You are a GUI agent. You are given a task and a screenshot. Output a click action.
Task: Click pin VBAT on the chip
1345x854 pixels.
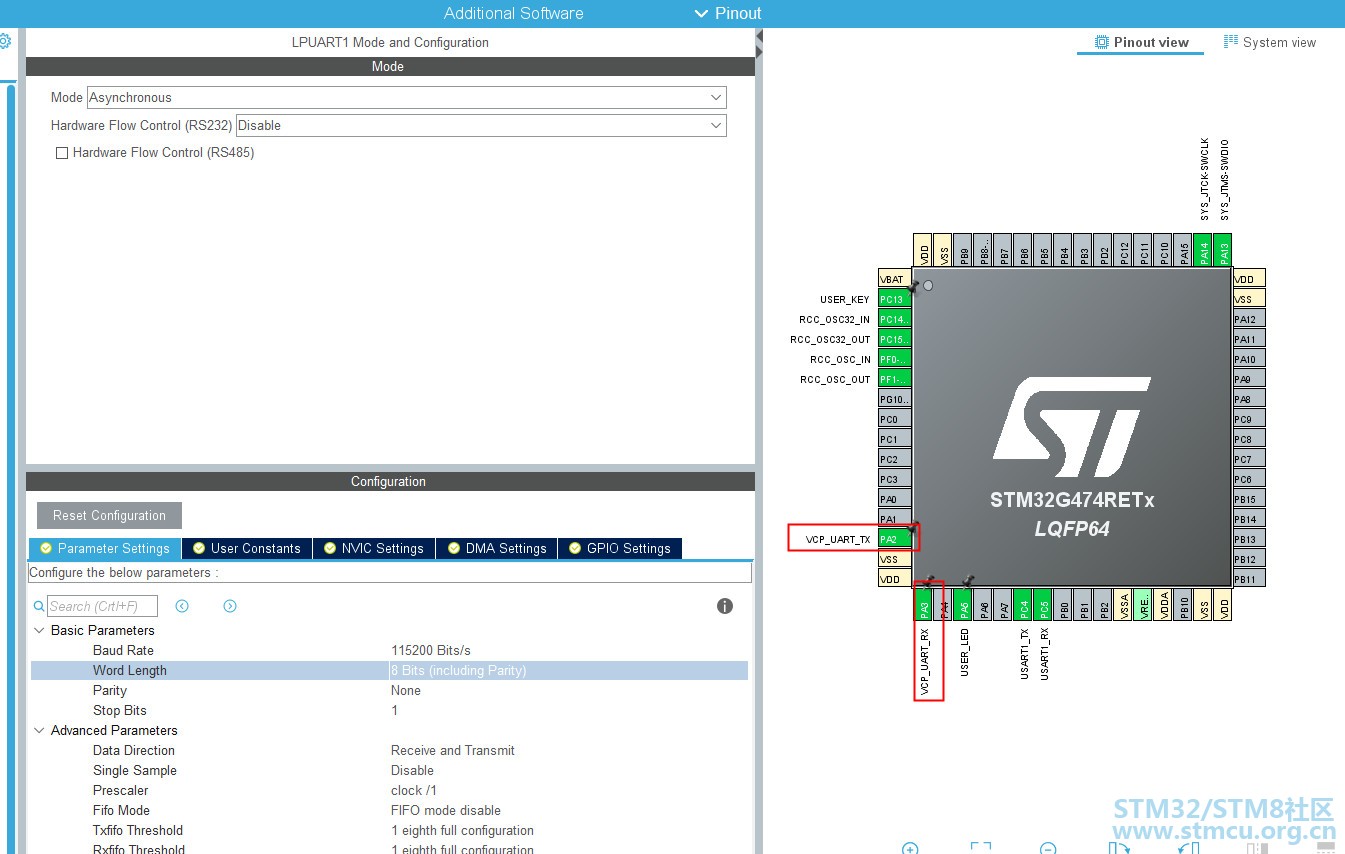895,279
